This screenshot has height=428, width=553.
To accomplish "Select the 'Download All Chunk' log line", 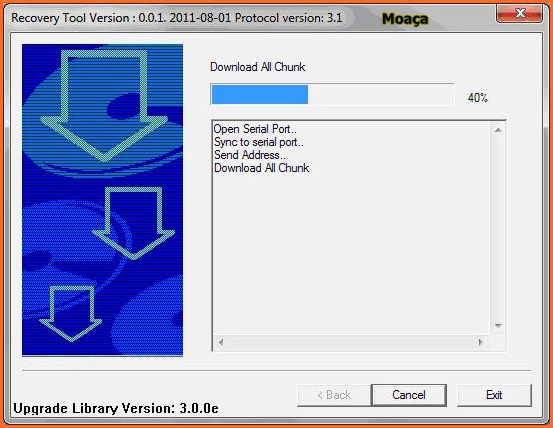I will coord(261,168).
